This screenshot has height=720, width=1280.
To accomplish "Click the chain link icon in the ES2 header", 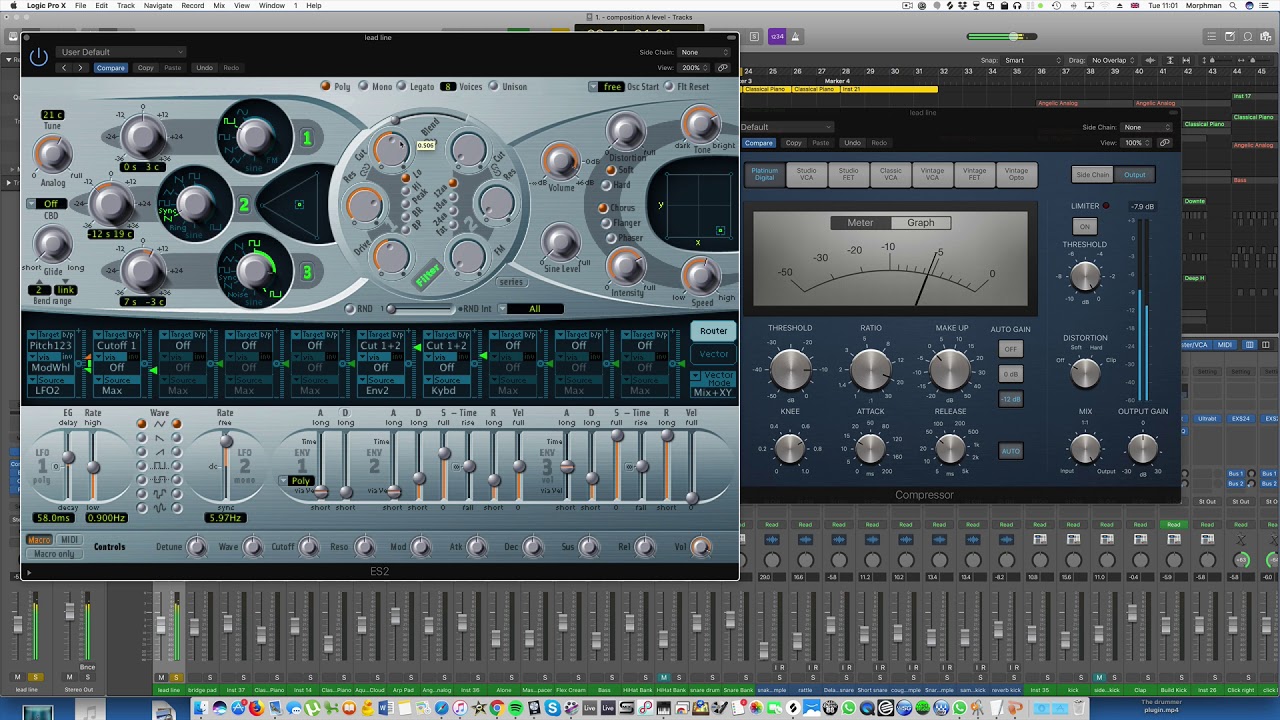I will coord(724,67).
